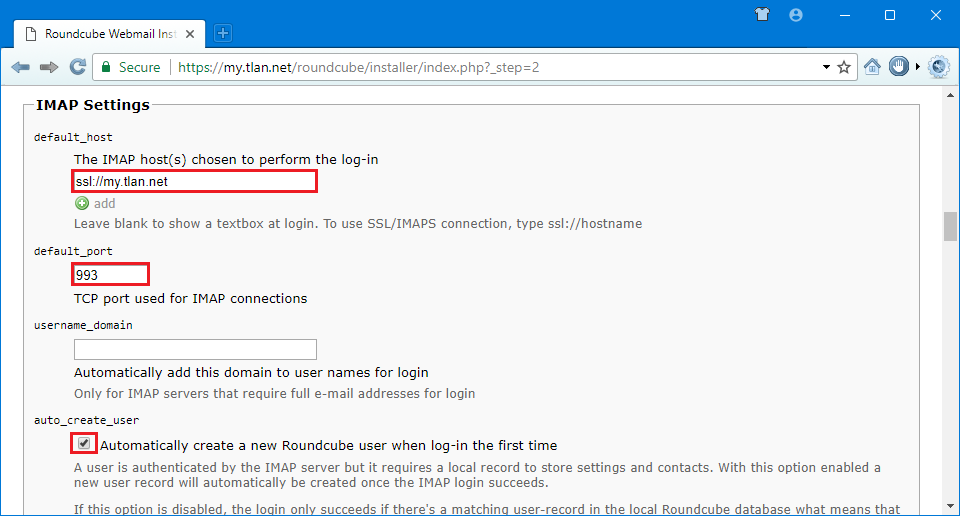The height and width of the screenshot is (516, 960).
Task: Focus the empty username_domain field
Action: [x=195, y=350]
